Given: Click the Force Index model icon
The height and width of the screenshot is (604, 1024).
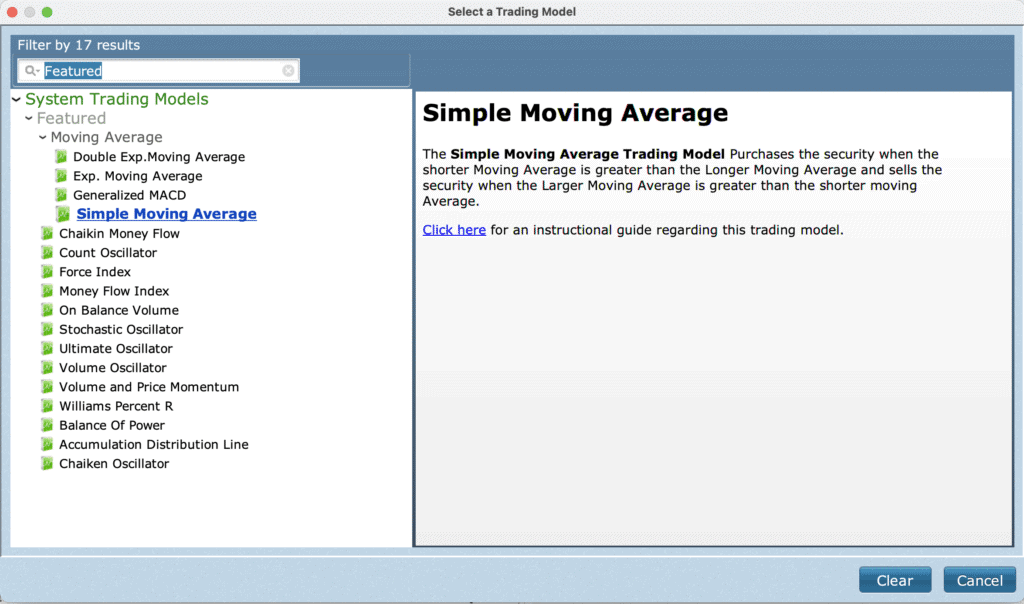Looking at the screenshot, I should 46,271.
